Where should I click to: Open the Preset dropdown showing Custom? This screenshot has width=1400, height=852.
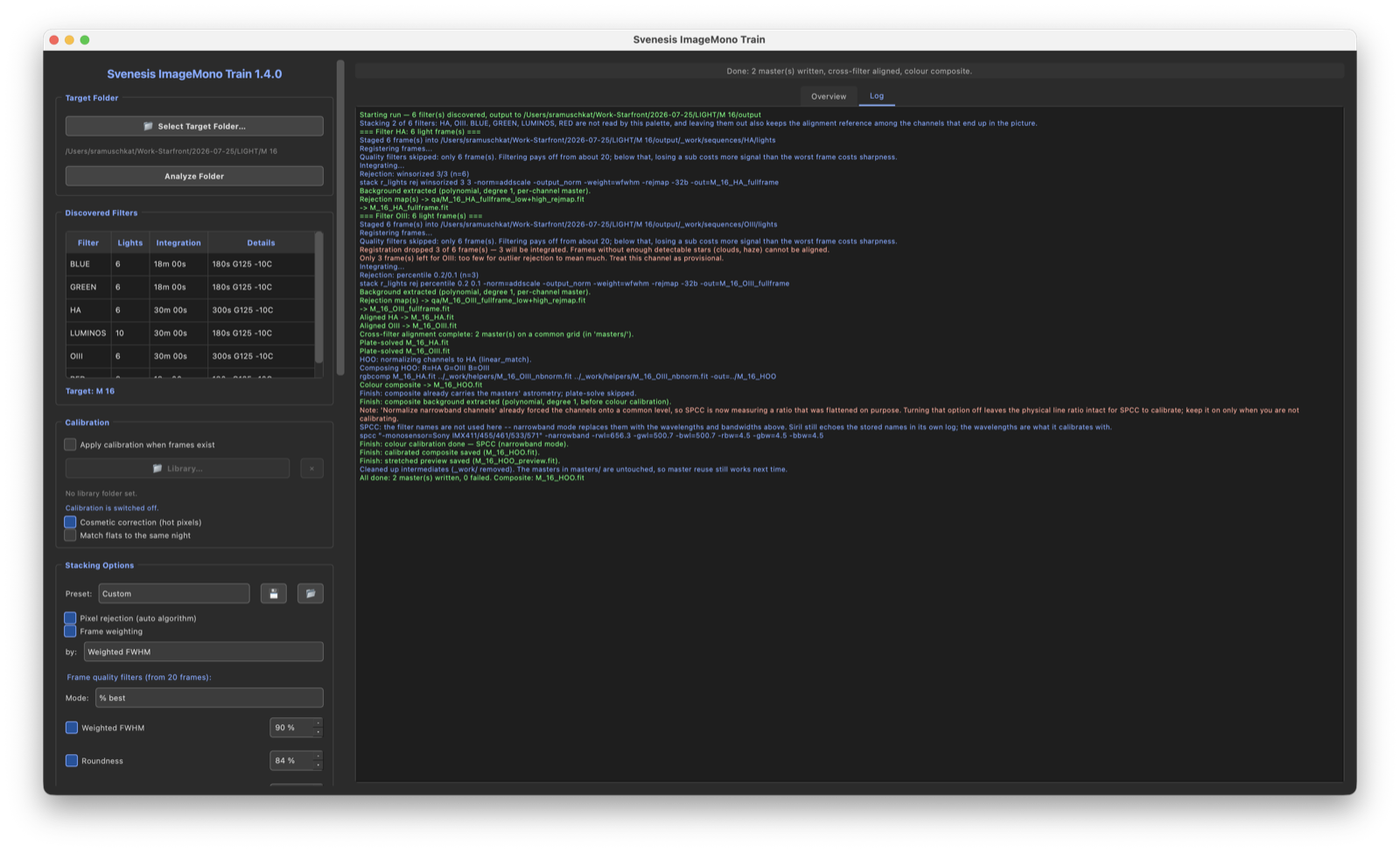(174, 594)
